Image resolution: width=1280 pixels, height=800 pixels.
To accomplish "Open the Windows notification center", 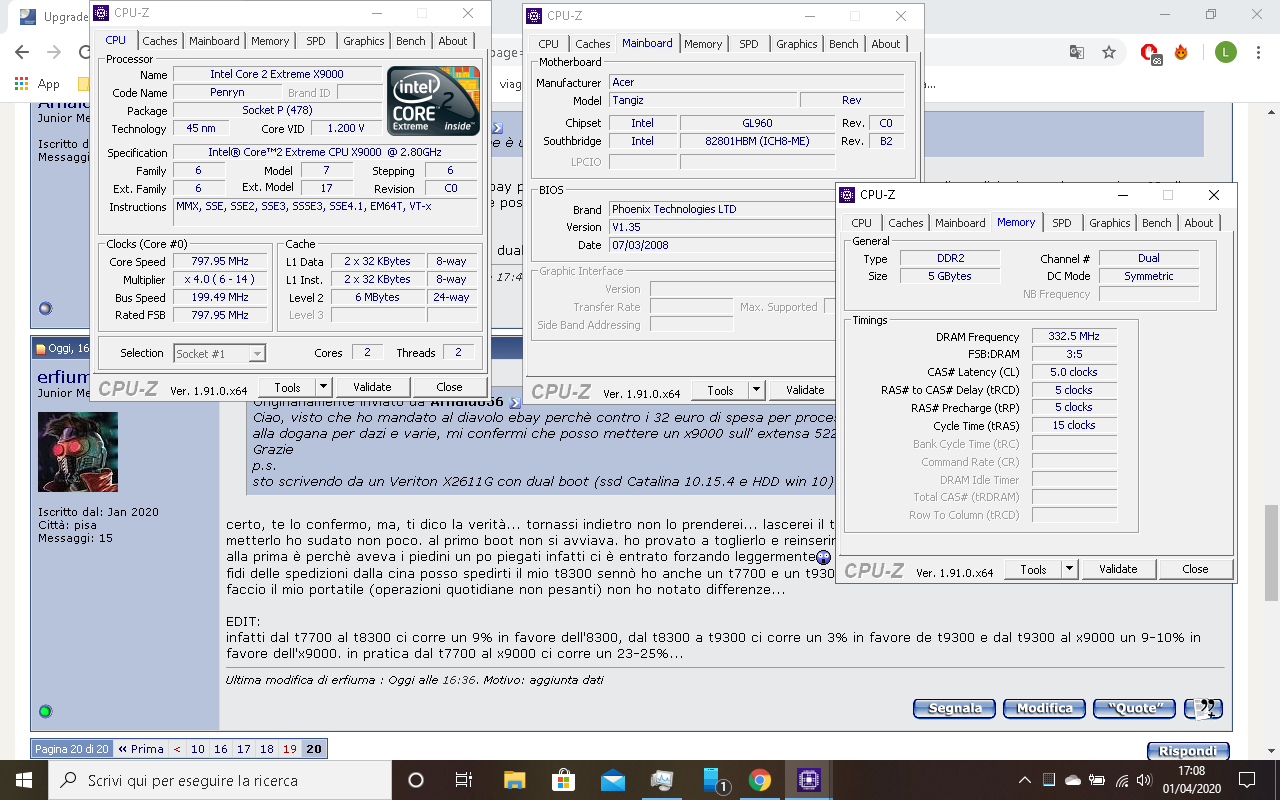I will (x=1247, y=780).
